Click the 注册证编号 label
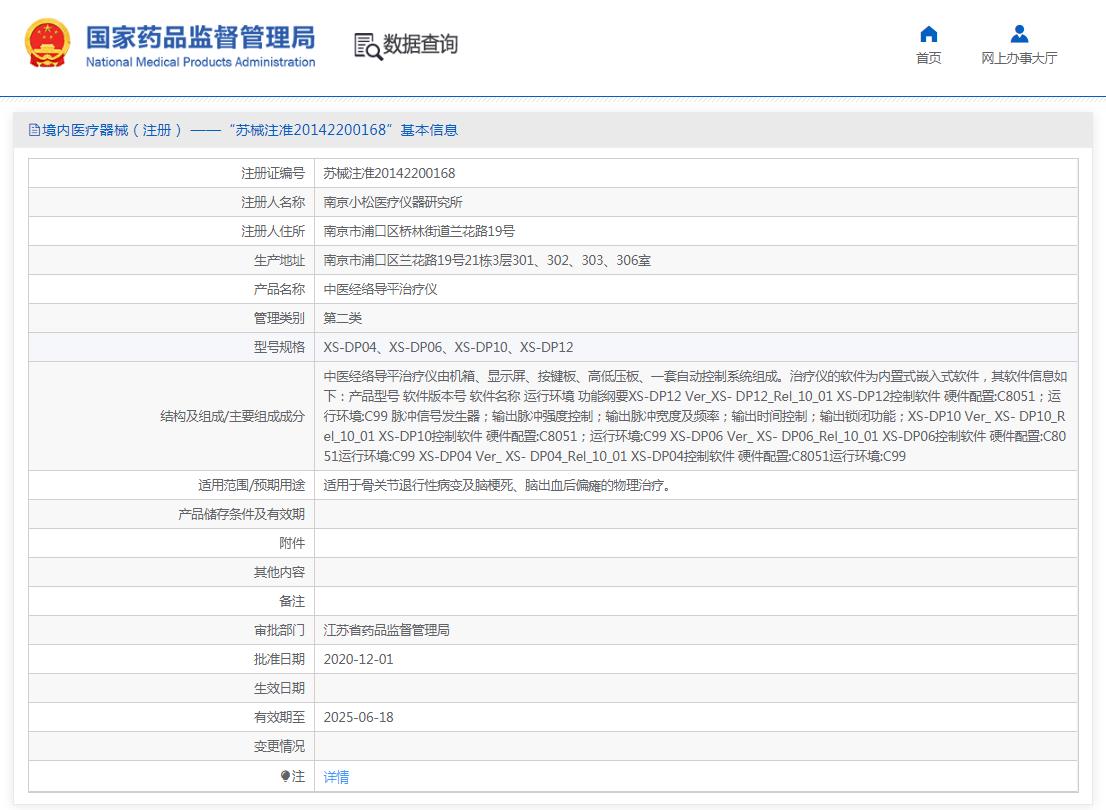1106x810 pixels. (x=273, y=174)
